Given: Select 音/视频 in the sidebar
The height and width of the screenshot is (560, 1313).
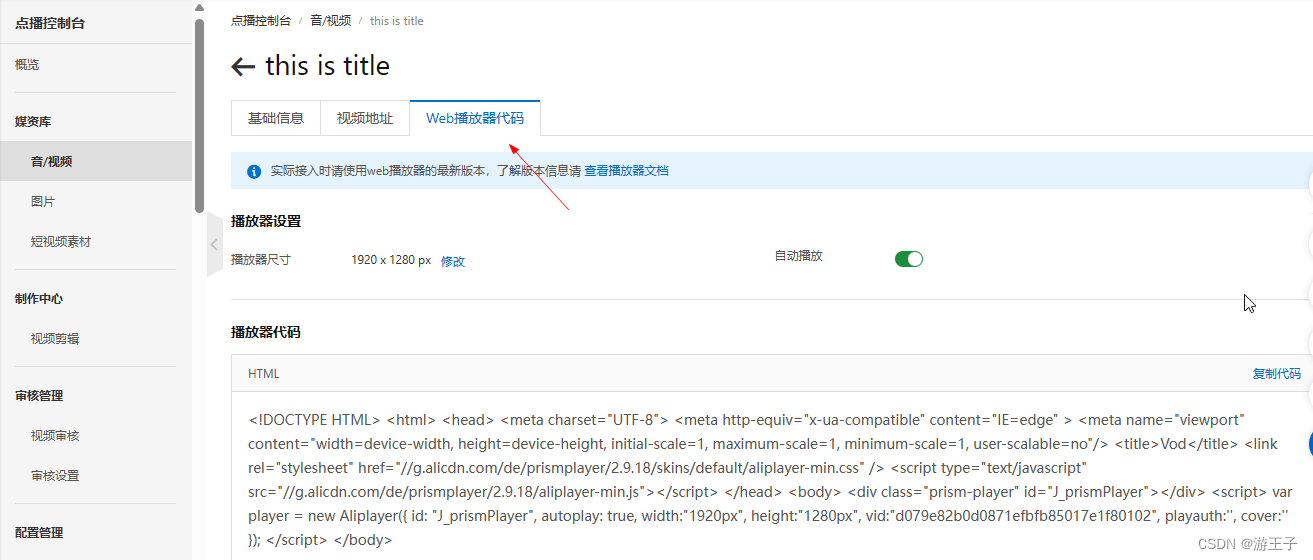Looking at the screenshot, I should point(96,161).
